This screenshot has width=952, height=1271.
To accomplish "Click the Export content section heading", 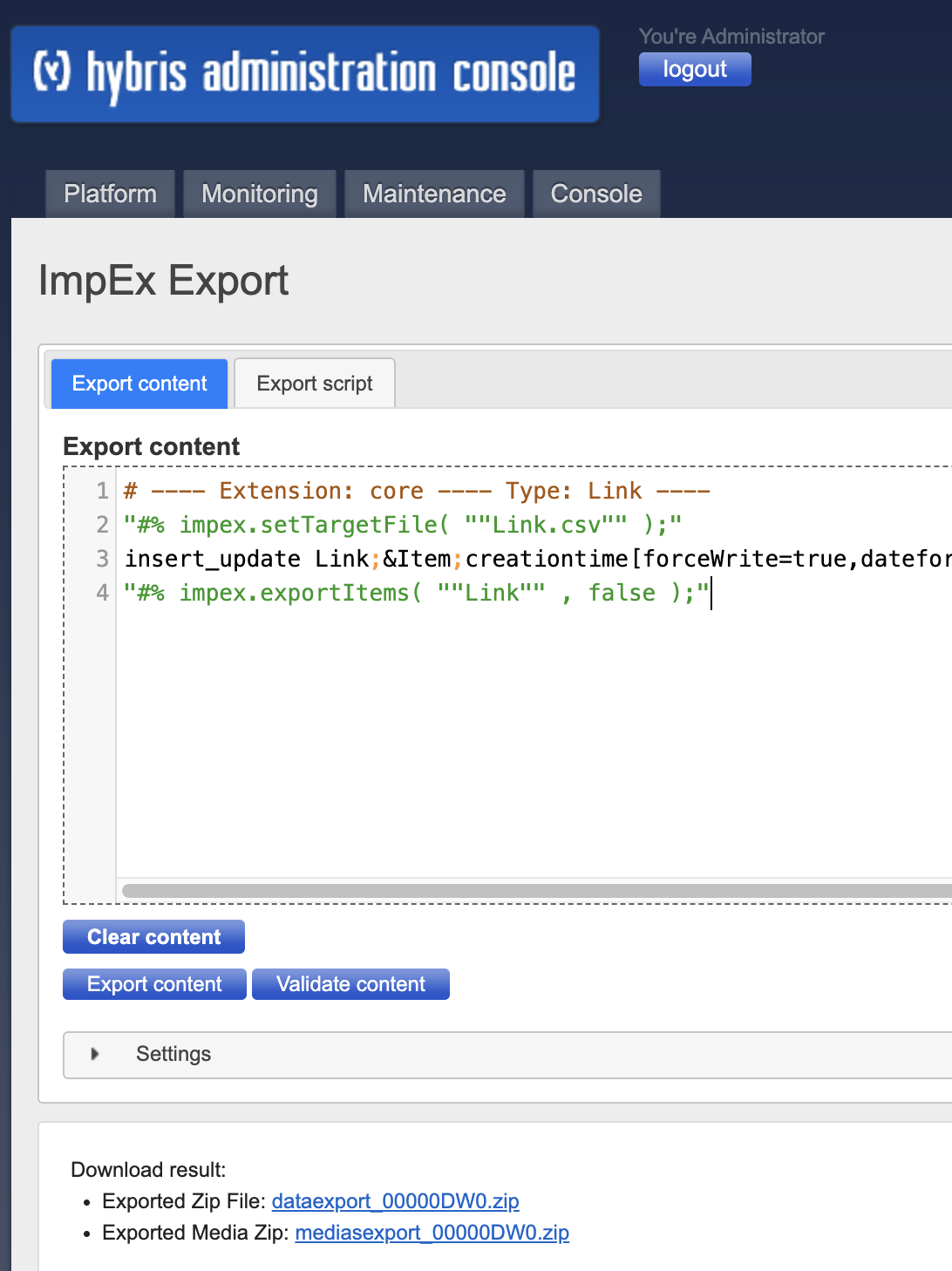I will [152, 446].
